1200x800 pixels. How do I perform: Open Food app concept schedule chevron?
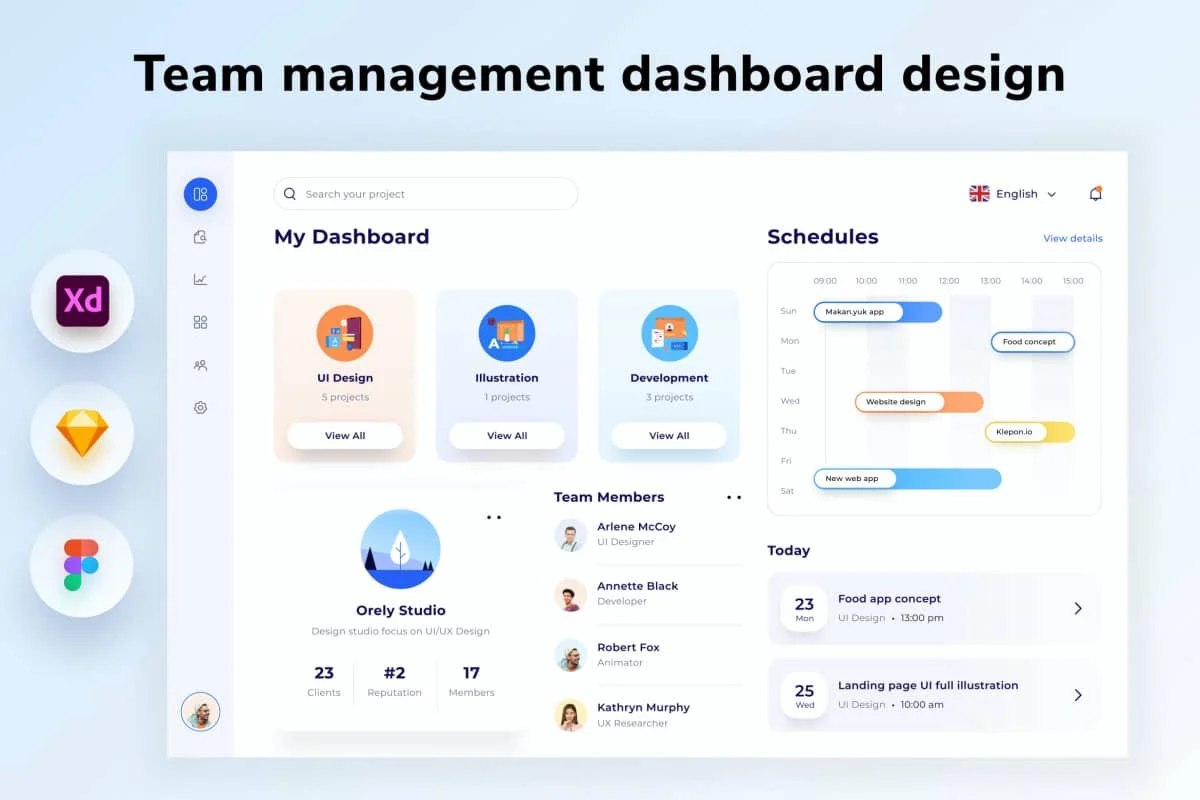click(x=1077, y=608)
